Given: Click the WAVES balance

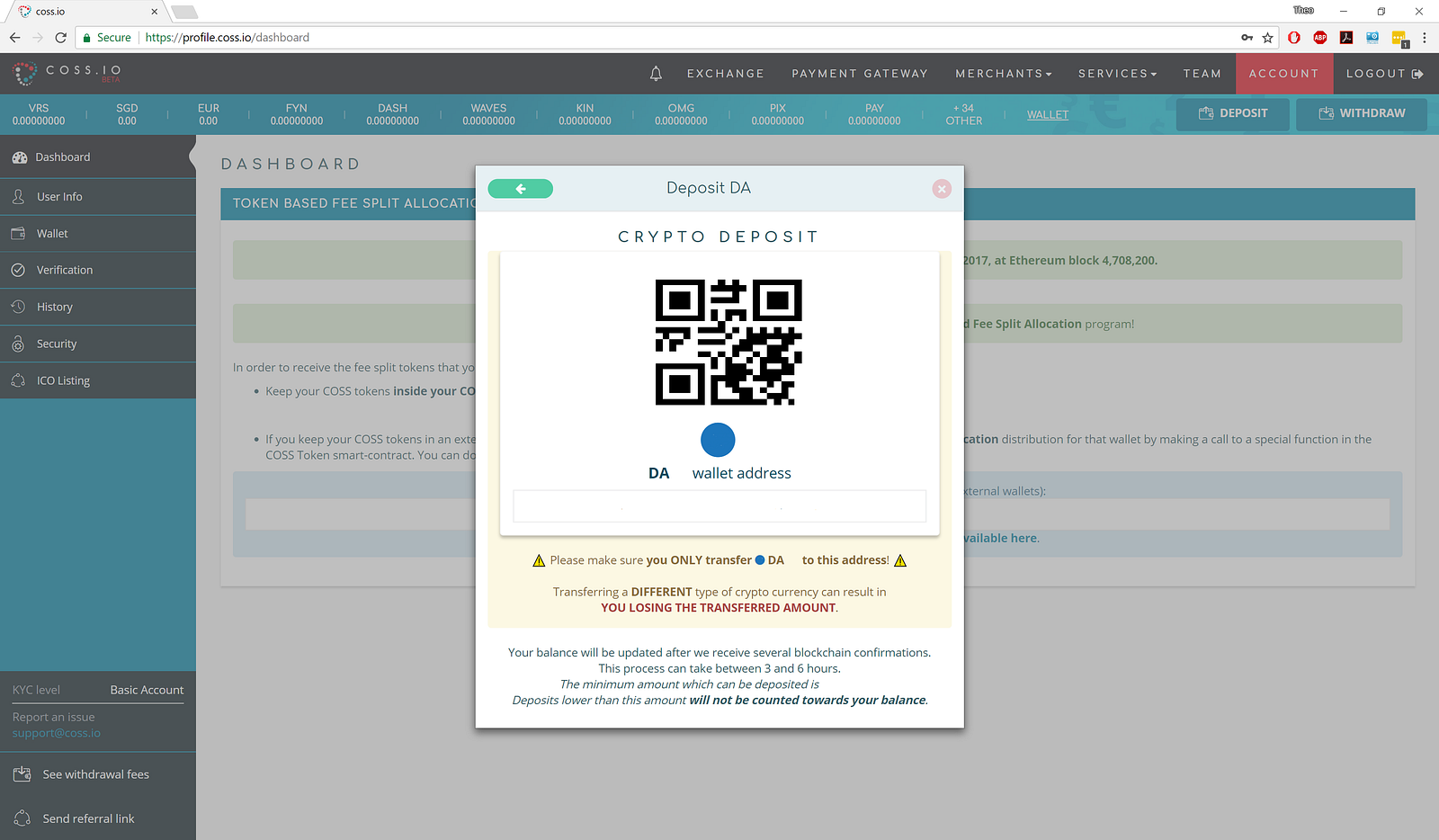Looking at the screenshot, I should tap(489, 114).
